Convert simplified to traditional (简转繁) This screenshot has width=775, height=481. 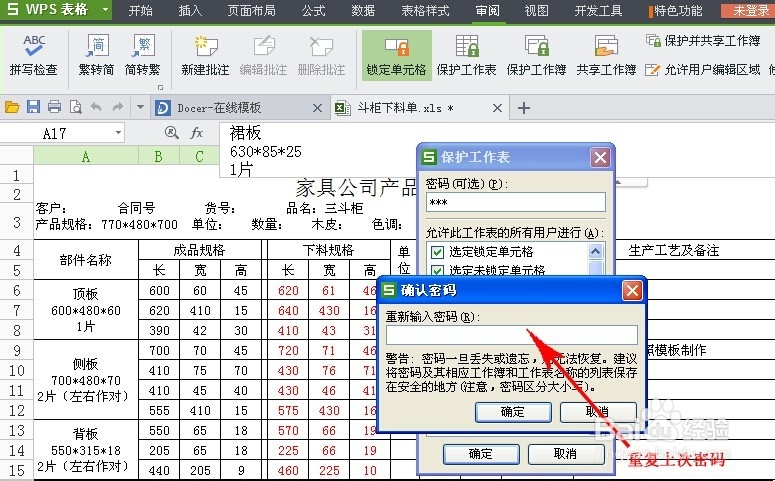(x=143, y=55)
